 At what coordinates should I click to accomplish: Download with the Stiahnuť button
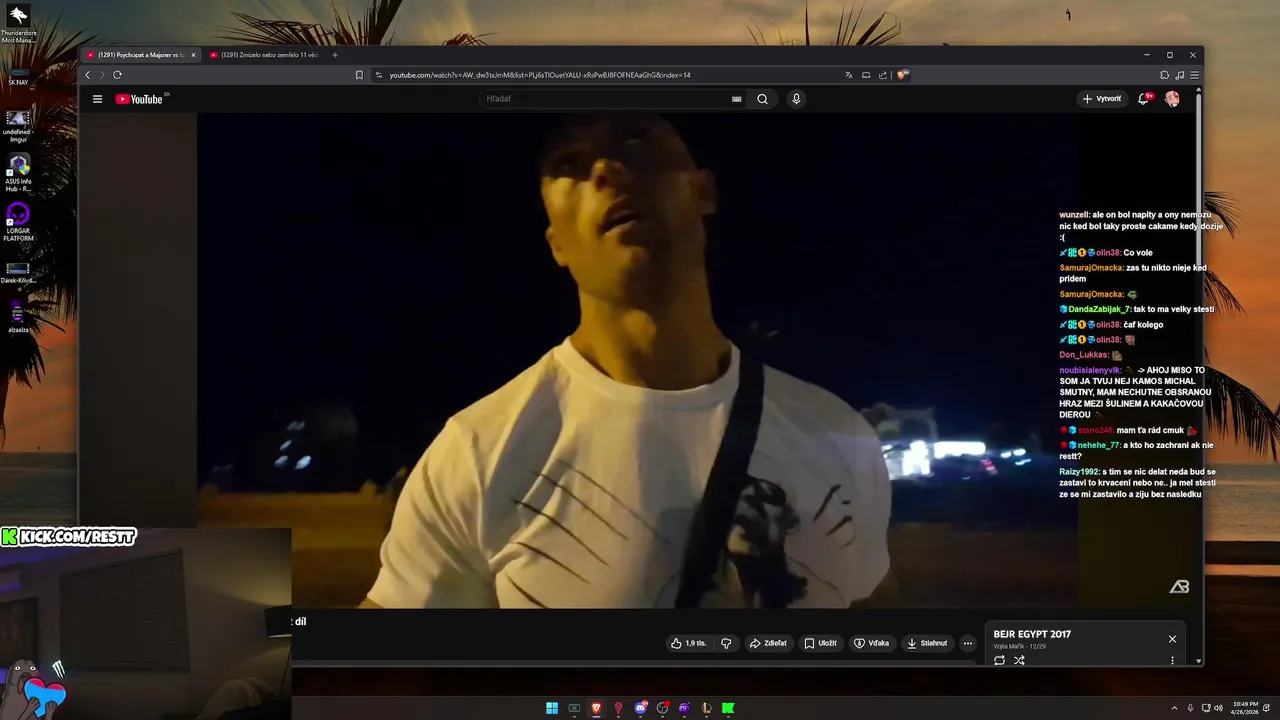pyautogui.click(x=927, y=643)
